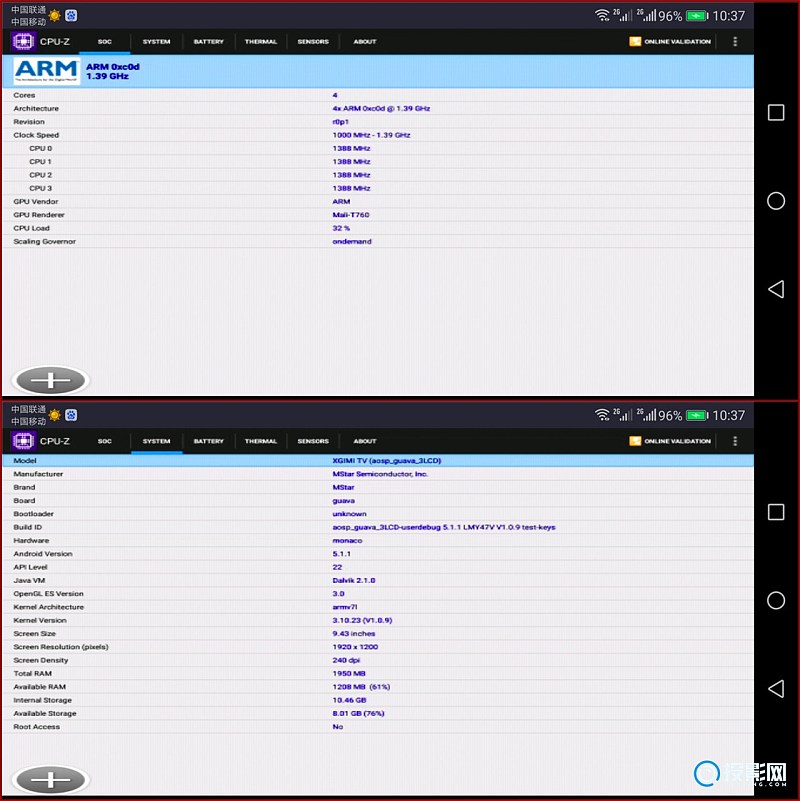
Task: Tap ONLINE VALIDATION in the System-view screenshot
Action: coord(670,441)
